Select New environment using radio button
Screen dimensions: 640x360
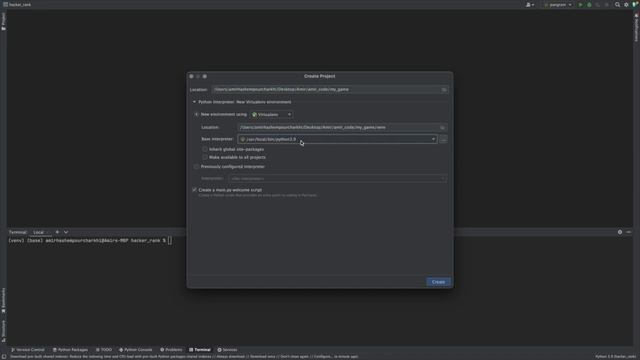point(196,115)
